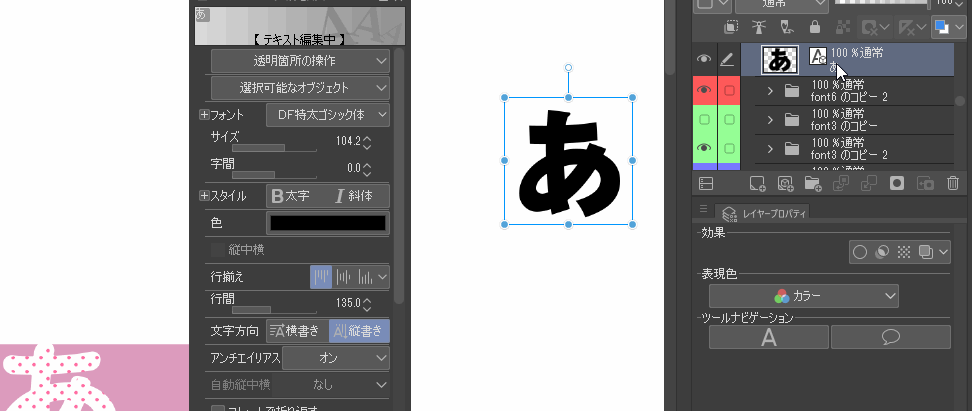Click the editing pen icon of あ layer
The image size is (972, 411).
[728, 60]
